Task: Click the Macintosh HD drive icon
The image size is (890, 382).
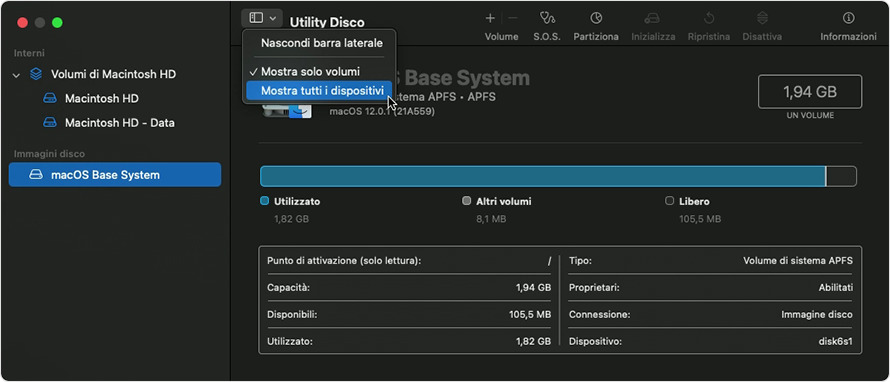Action: coord(50,99)
